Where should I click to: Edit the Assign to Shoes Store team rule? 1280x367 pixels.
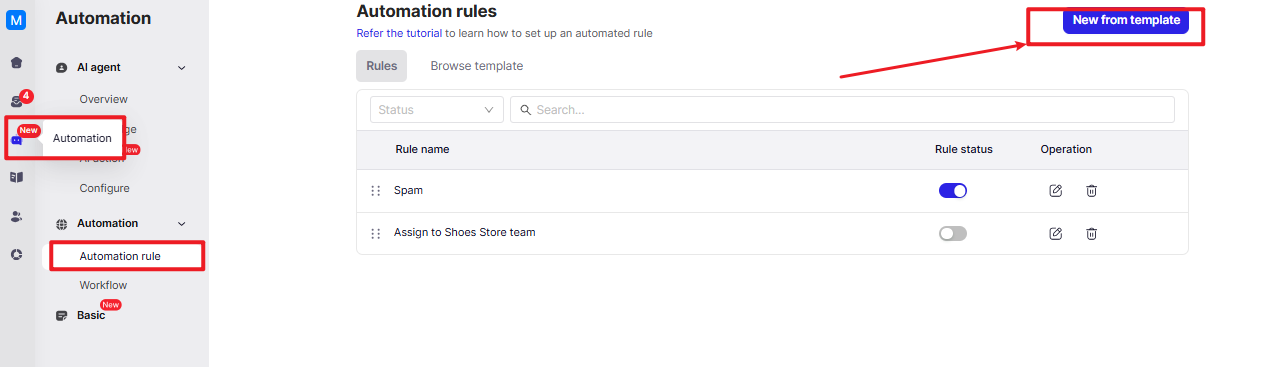pyautogui.click(x=1055, y=233)
